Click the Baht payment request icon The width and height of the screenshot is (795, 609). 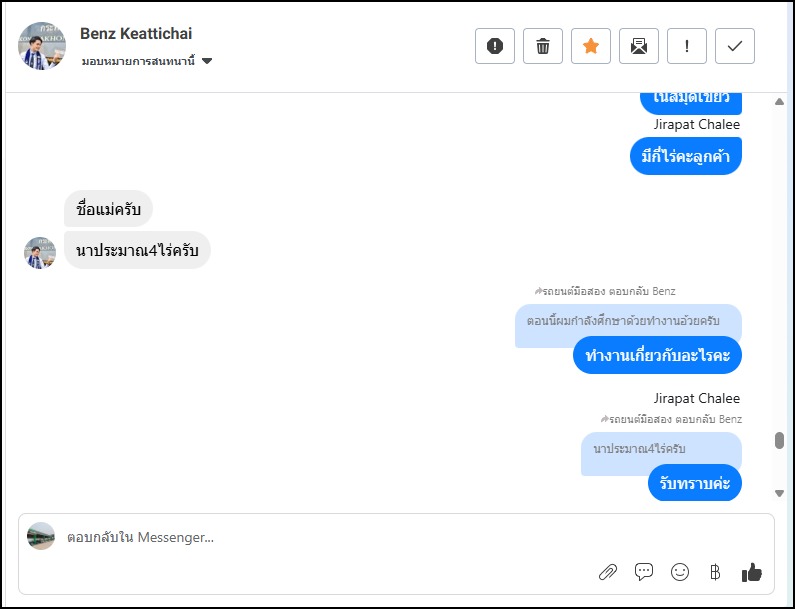[x=715, y=572]
